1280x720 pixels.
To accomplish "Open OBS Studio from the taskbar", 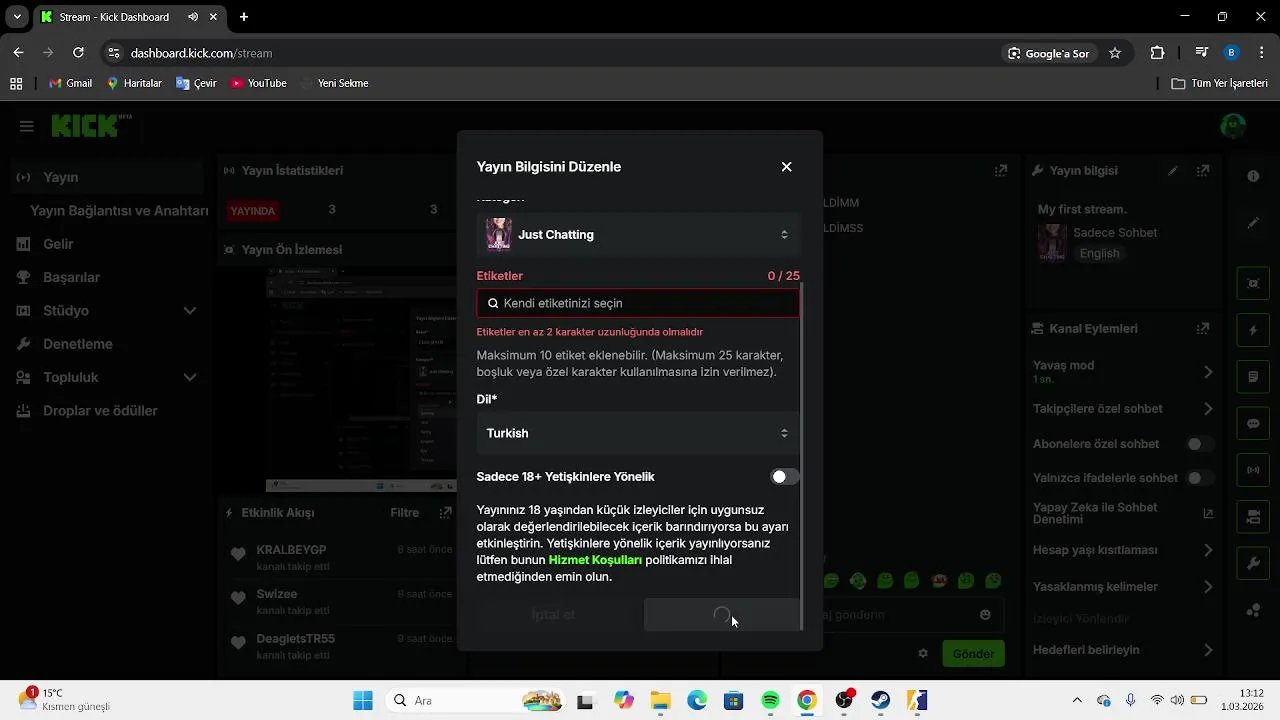I will (844, 701).
